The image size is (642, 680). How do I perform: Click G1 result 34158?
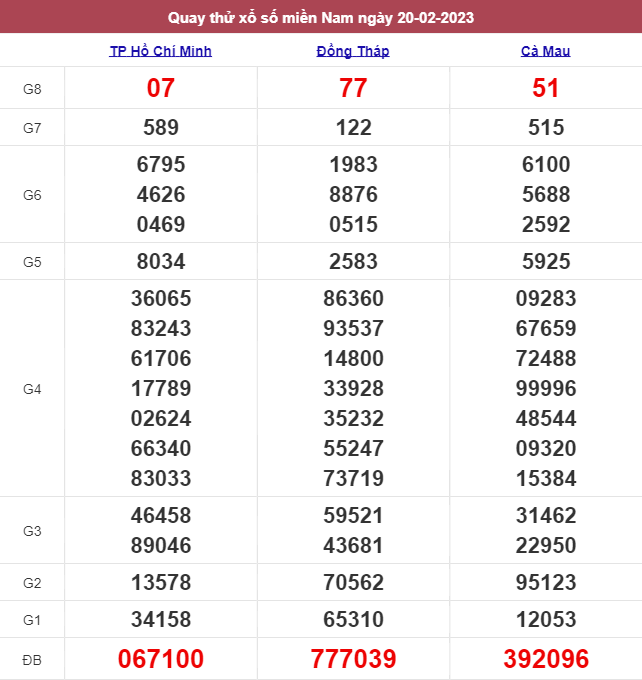(x=160, y=619)
